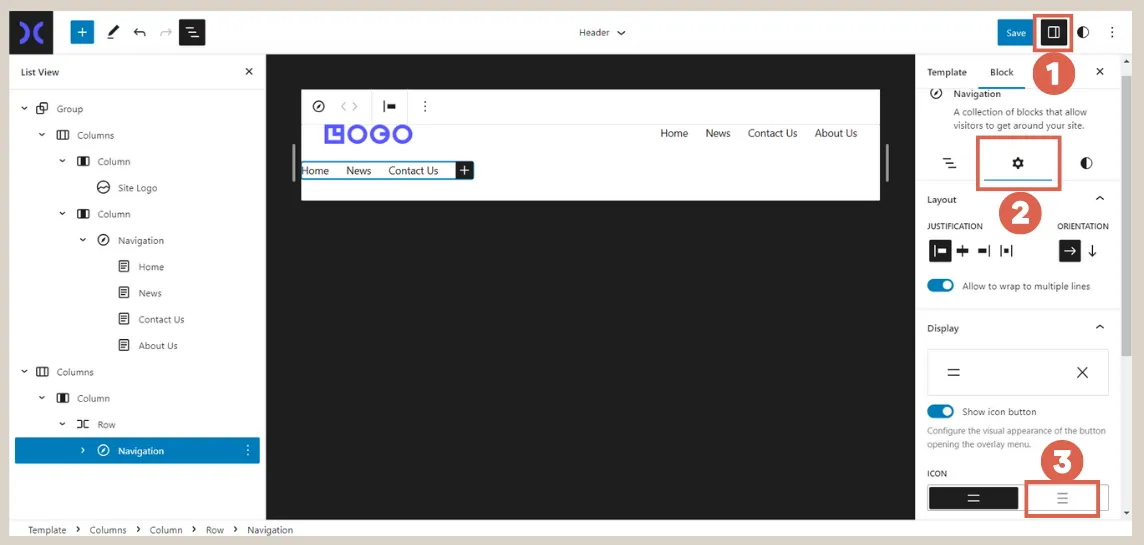
Task: Click Columns in the breadcrumb bar
Action: tap(108, 530)
